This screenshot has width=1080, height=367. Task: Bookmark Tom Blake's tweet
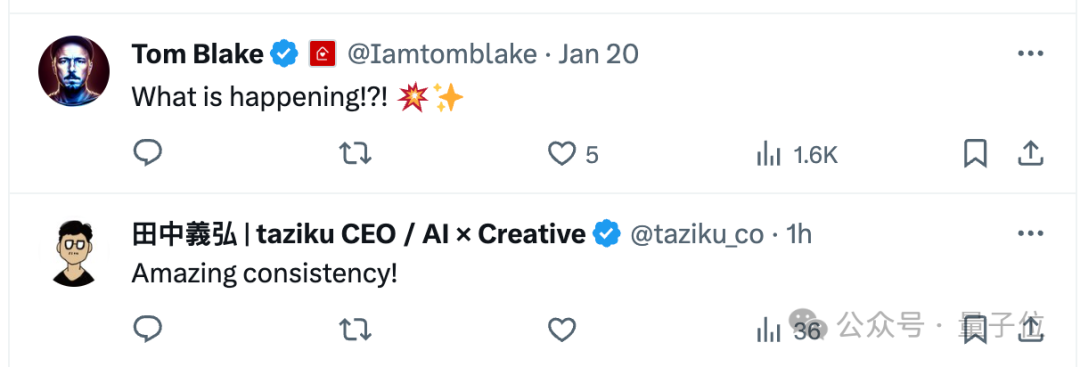(x=975, y=154)
